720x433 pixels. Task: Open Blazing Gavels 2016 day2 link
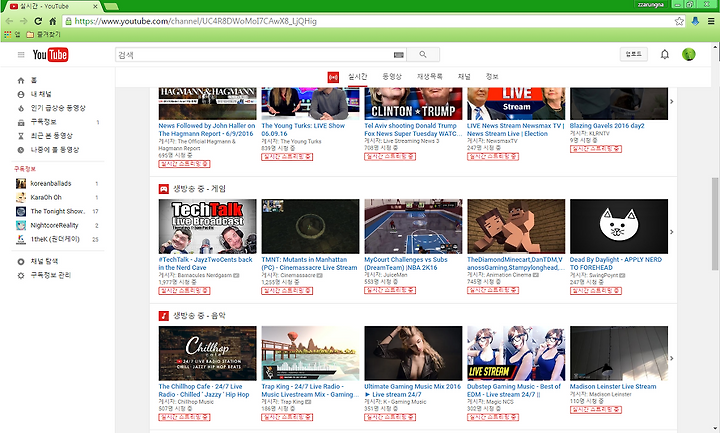[x=607, y=126]
